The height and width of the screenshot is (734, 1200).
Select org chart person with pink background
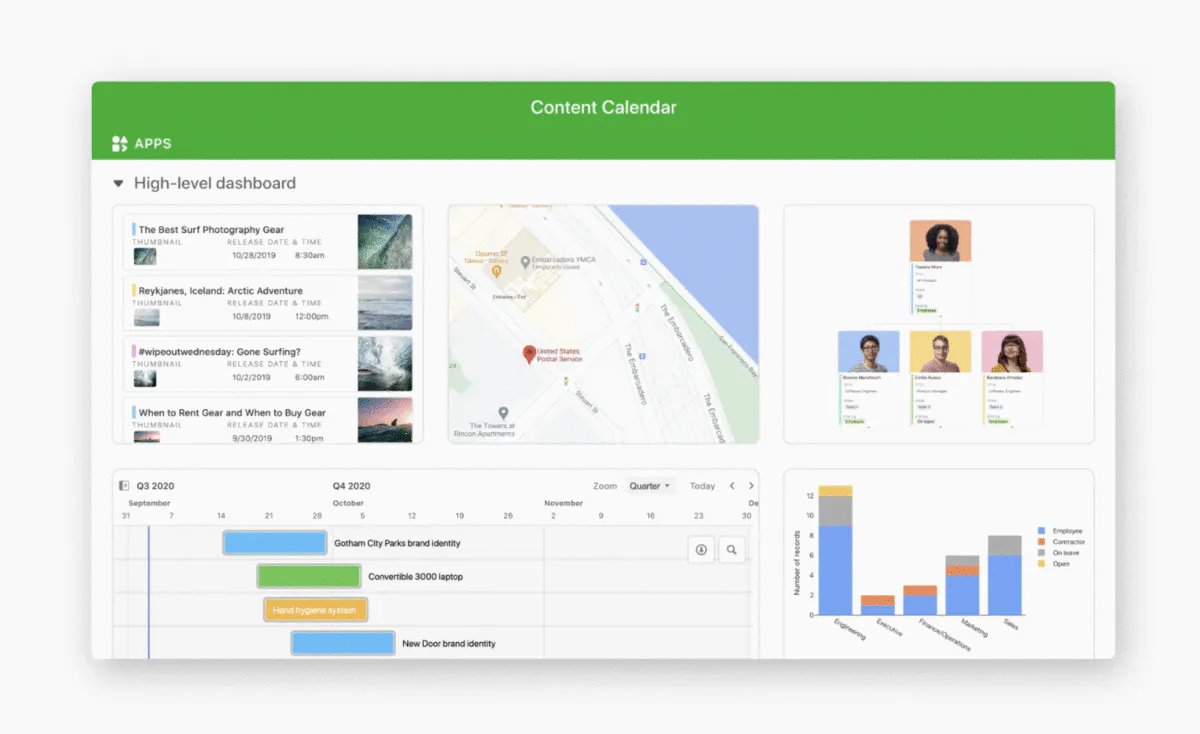click(x=1012, y=351)
